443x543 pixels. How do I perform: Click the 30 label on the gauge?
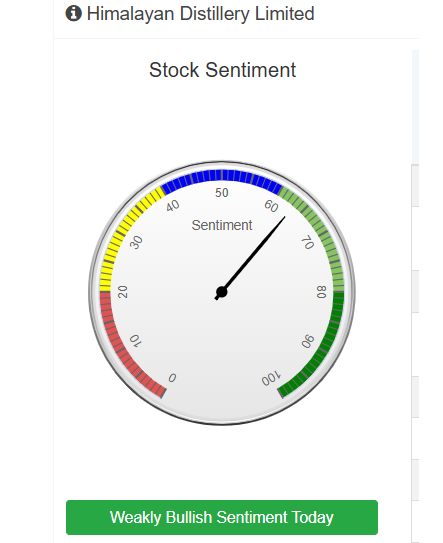point(136,242)
